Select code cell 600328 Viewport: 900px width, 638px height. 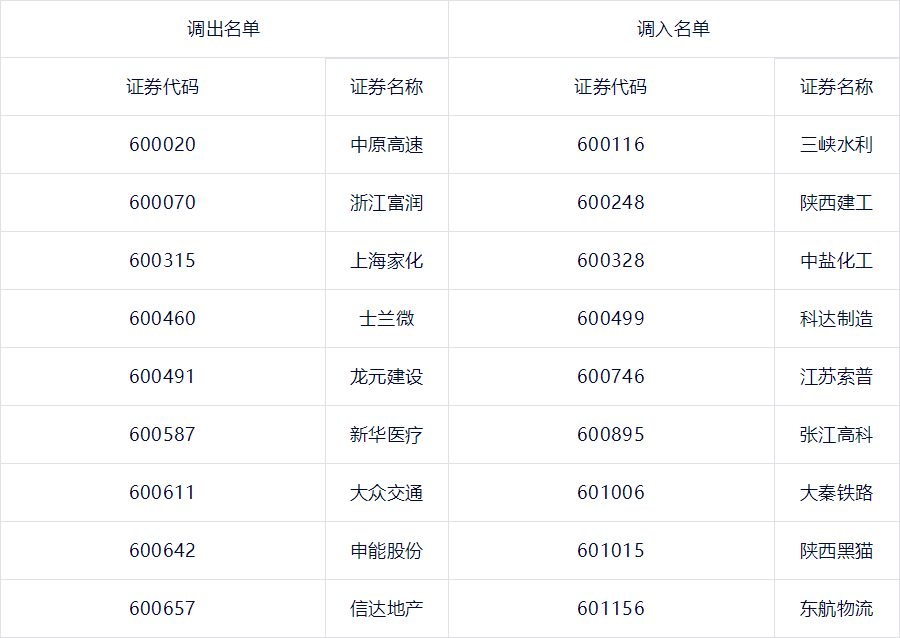pos(611,260)
